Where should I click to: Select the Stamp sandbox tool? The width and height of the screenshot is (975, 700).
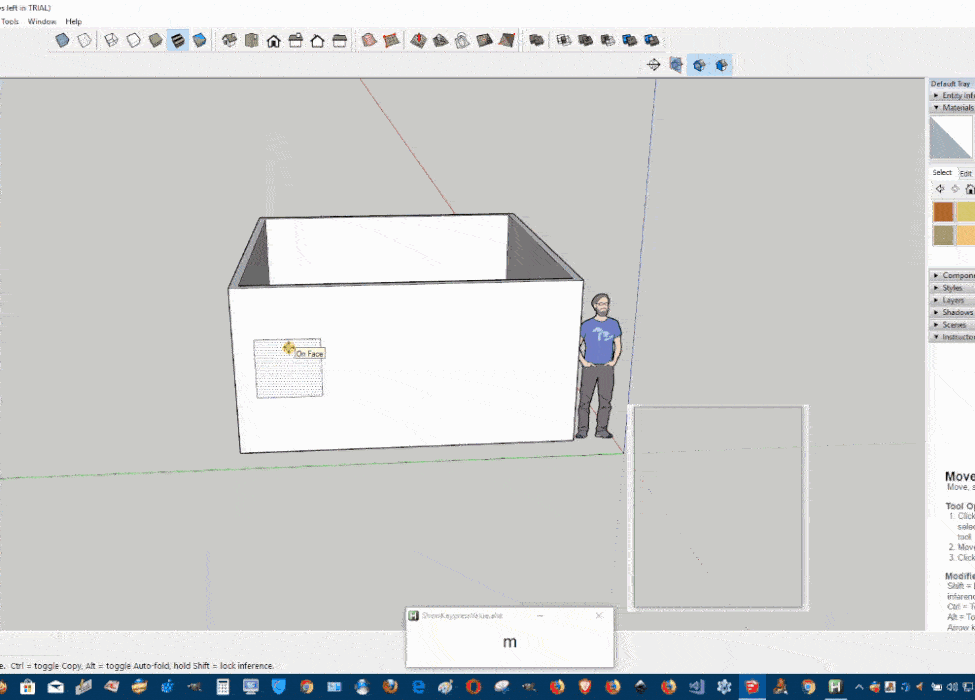(440, 40)
